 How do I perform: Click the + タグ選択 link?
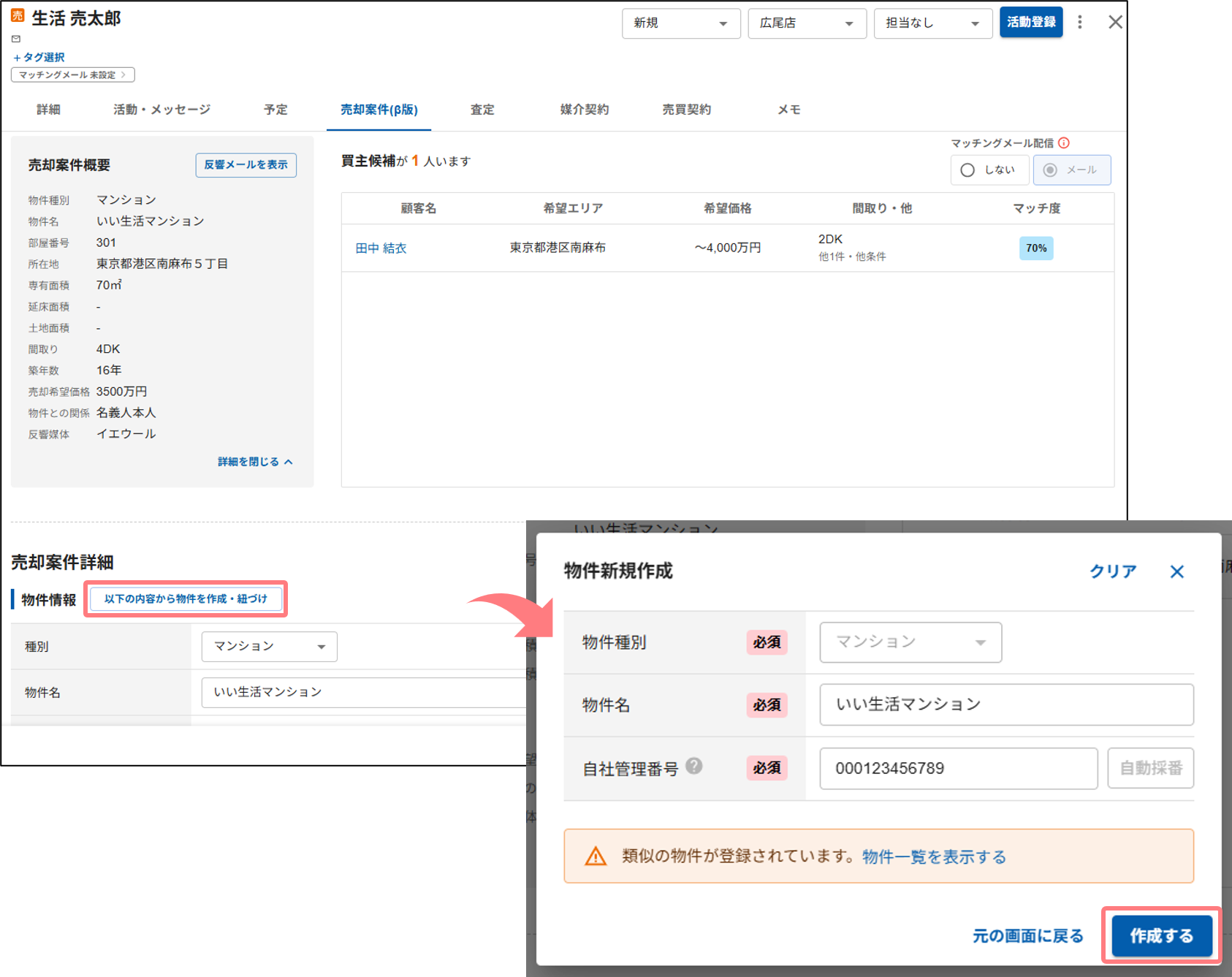[x=39, y=57]
